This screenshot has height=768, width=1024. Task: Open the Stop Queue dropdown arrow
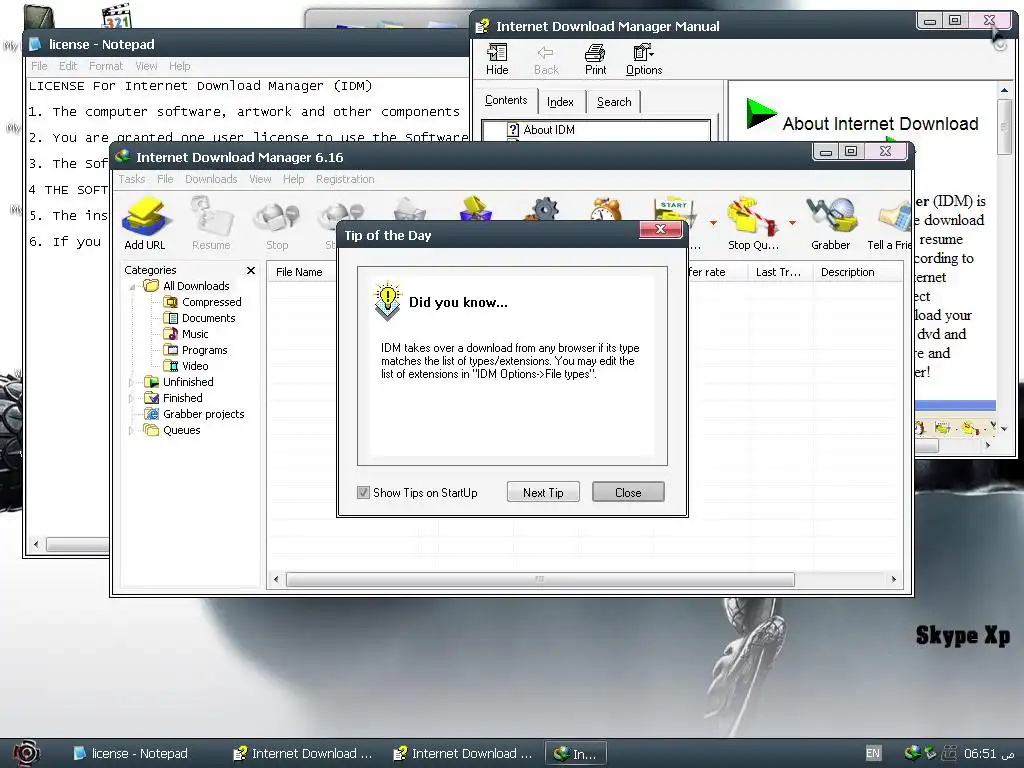coord(792,223)
